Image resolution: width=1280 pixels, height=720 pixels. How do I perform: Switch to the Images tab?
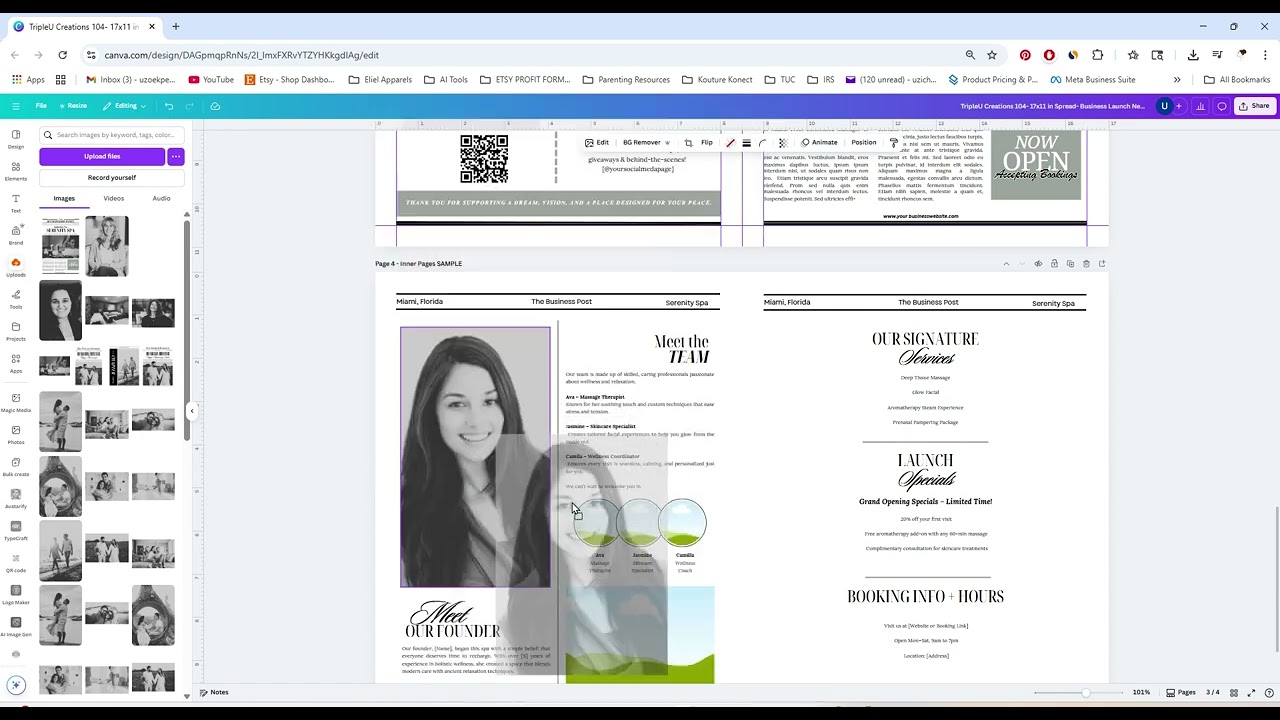coord(64,199)
